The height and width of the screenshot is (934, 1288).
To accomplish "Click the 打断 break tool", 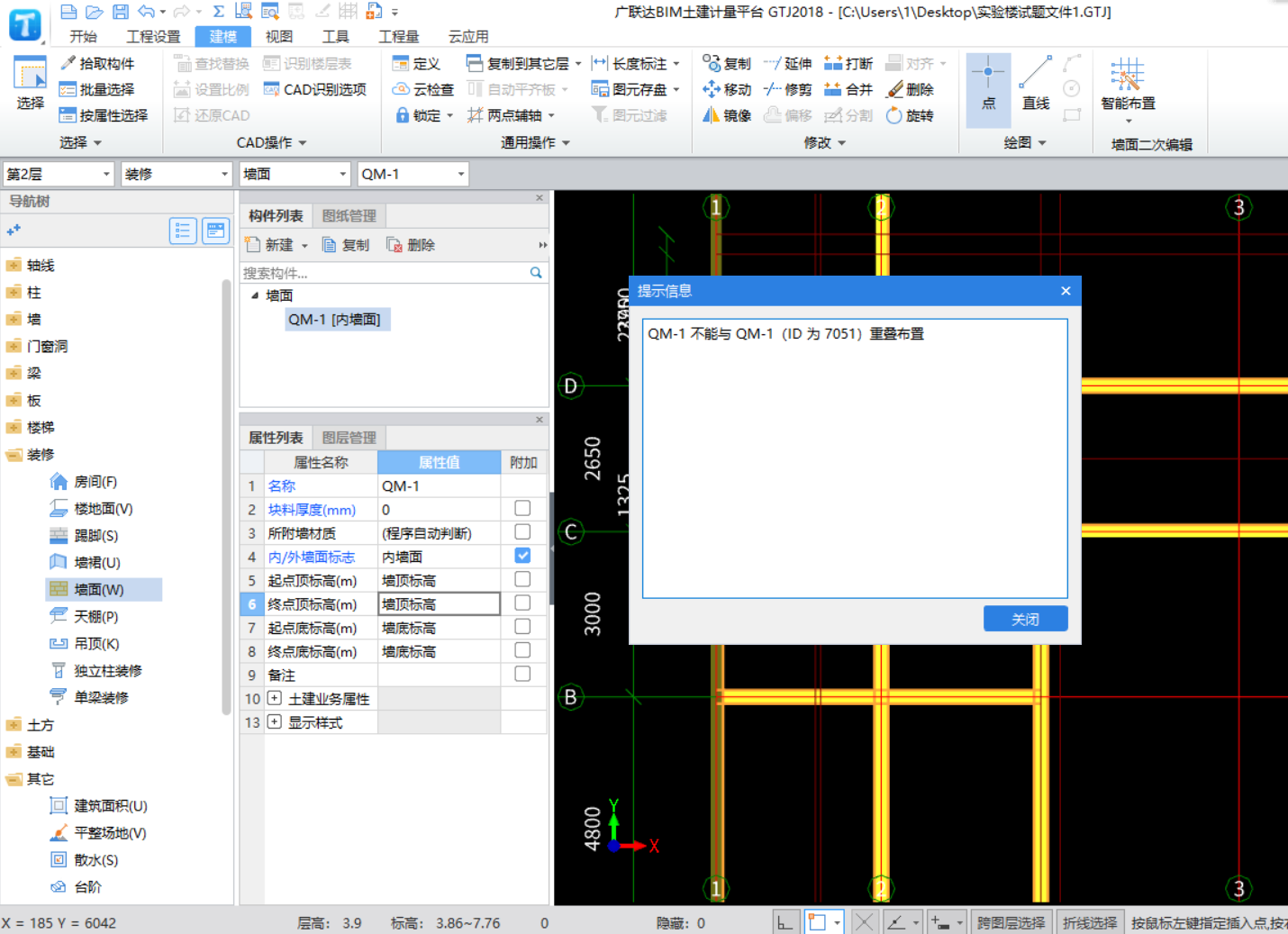I will (848, 63).
